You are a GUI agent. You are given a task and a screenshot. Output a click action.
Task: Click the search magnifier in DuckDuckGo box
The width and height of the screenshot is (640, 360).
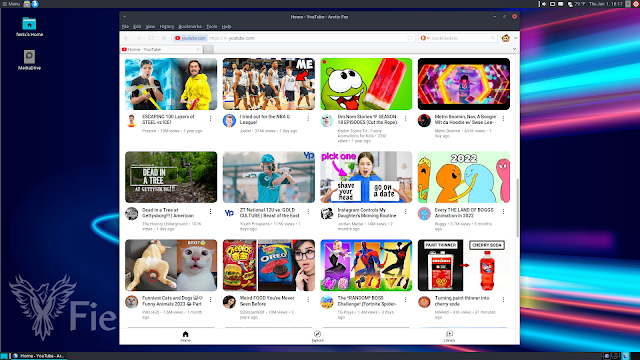tap(493, 38)
